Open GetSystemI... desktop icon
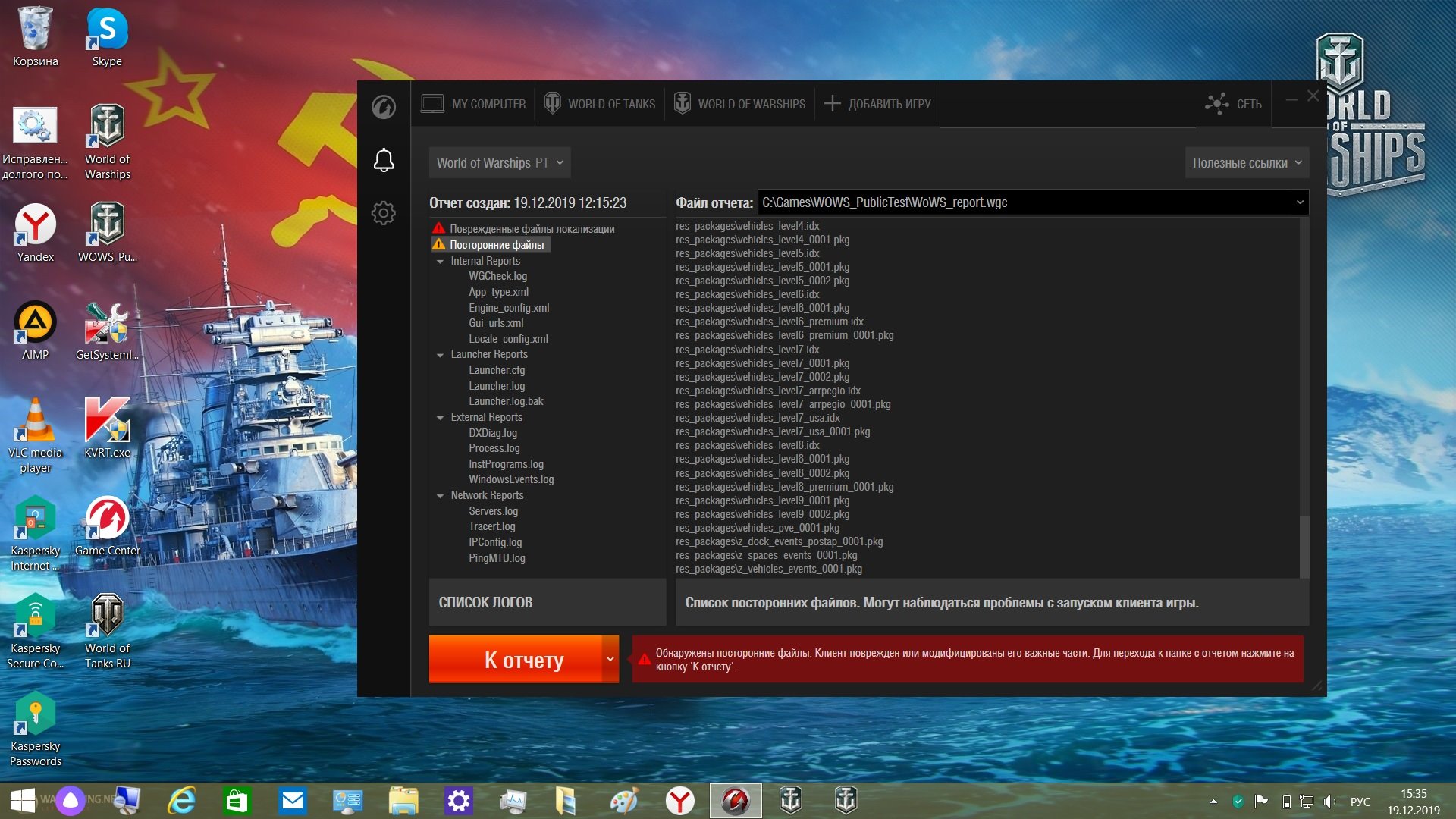 tap(107, 330)
